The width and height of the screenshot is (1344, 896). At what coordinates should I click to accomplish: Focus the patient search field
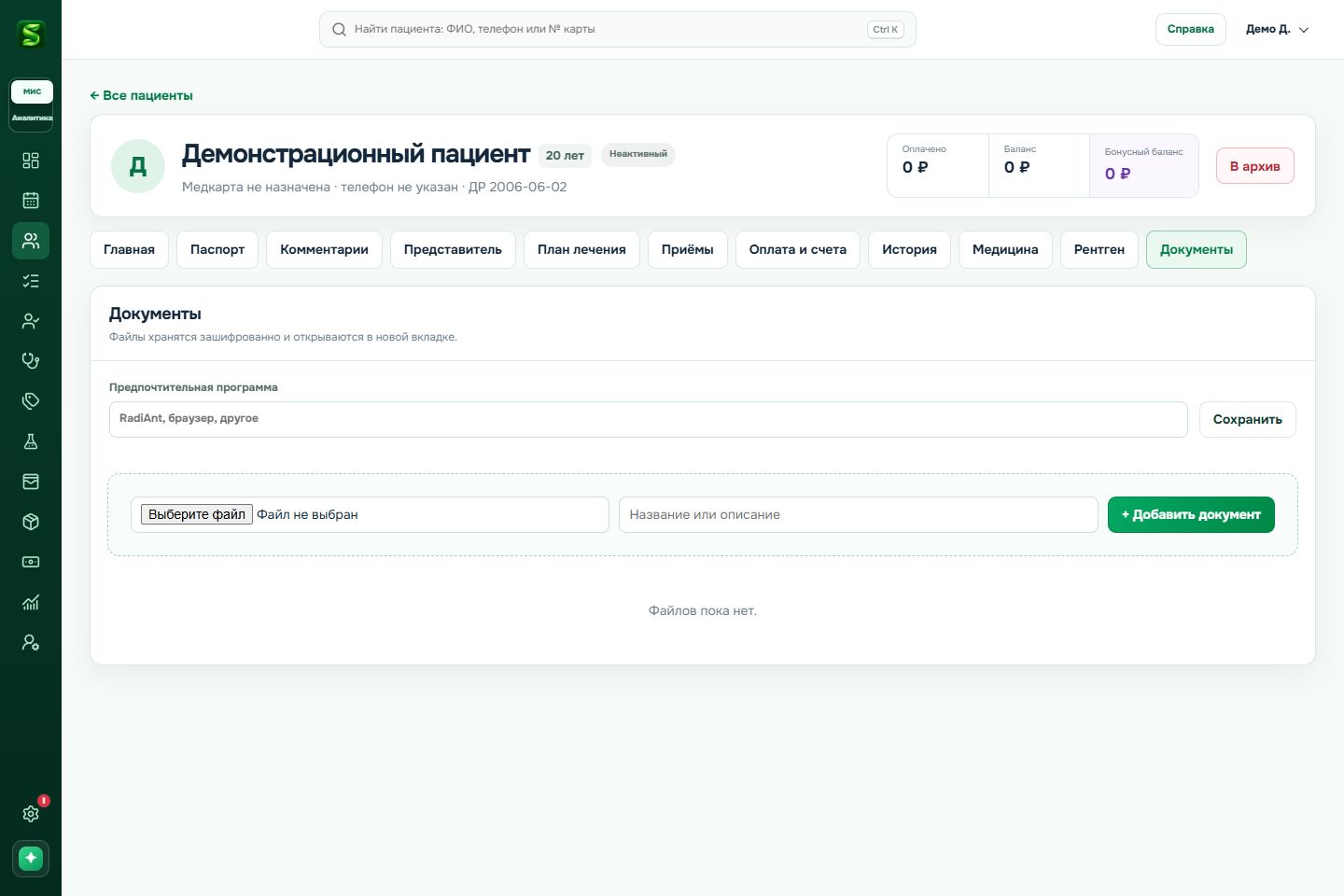pyautogui.click(x=618, y=30)
